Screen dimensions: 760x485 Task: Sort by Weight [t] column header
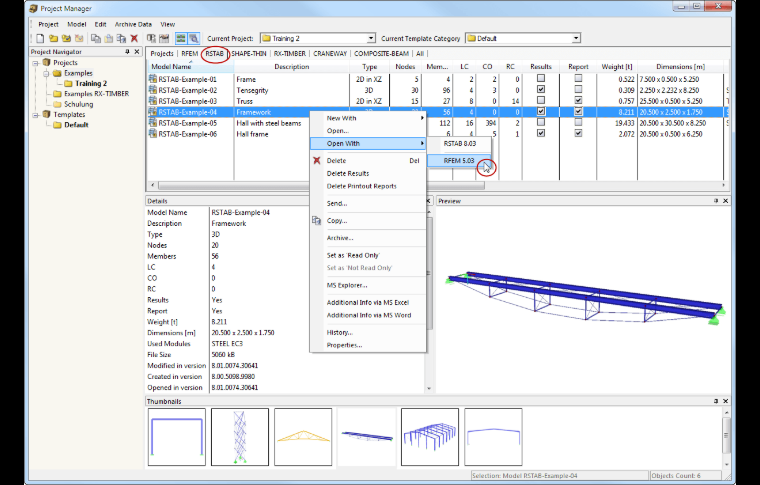click(617, 67)
